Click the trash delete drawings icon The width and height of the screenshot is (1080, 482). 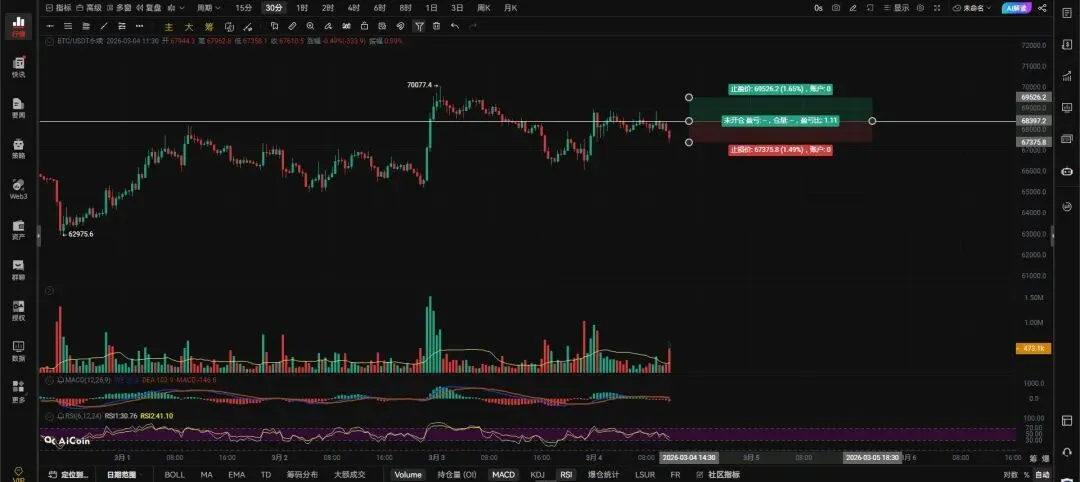pyautogui.click(x=437, y=26)
